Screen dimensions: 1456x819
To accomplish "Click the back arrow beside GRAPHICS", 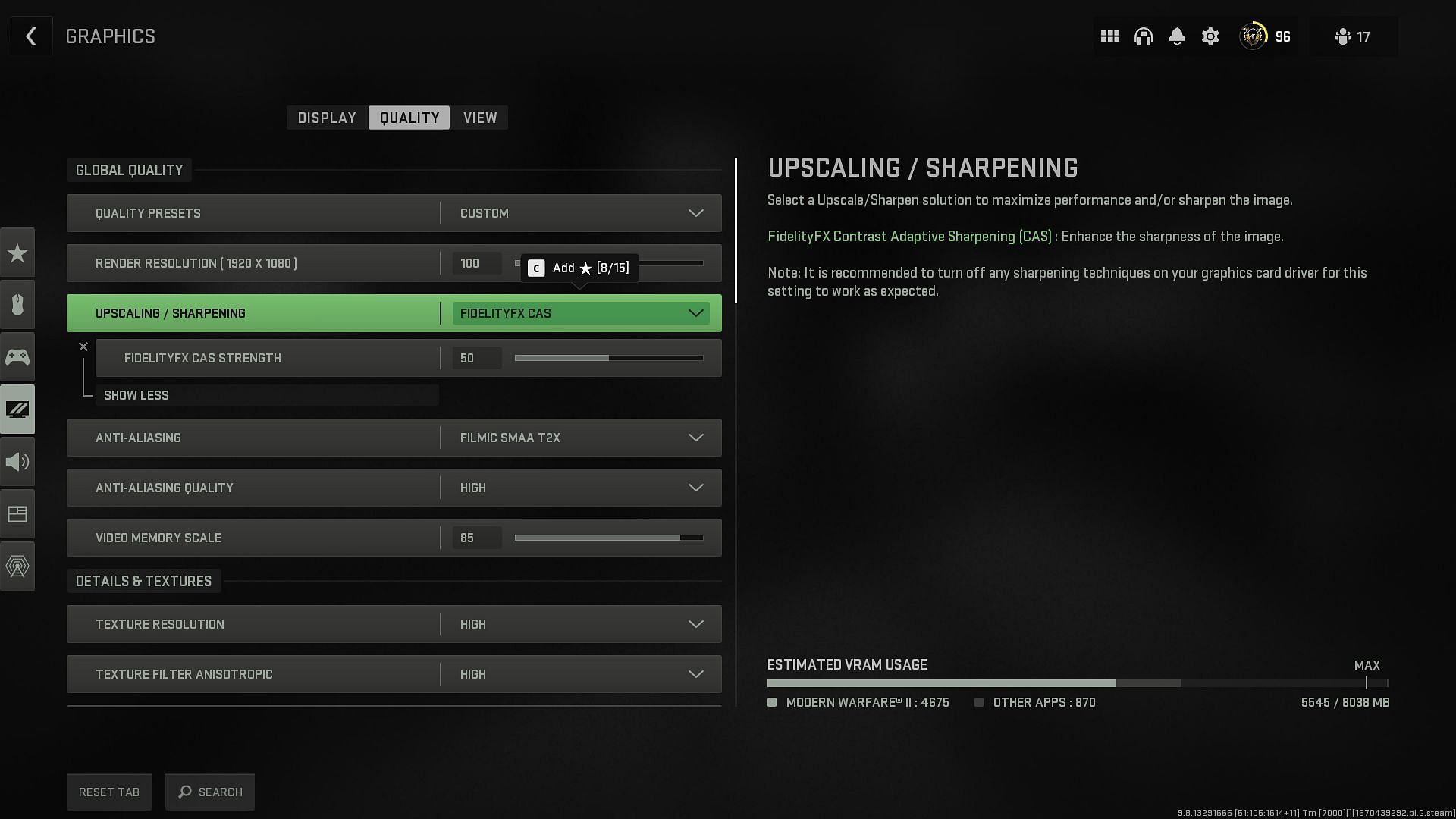I will pos(31,36).
